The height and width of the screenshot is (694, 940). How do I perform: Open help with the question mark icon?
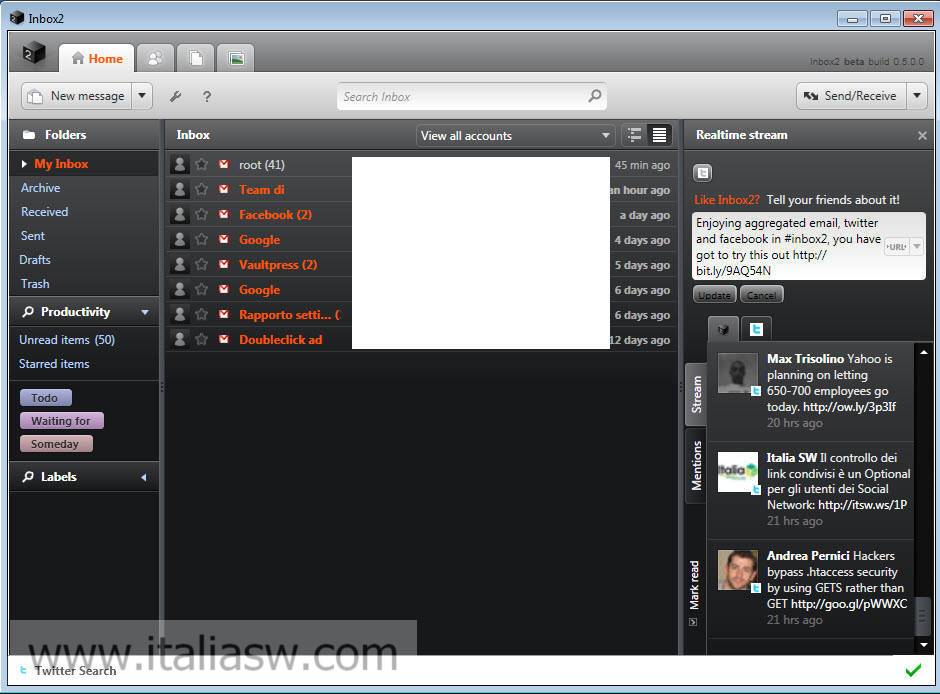click(206, 96)
